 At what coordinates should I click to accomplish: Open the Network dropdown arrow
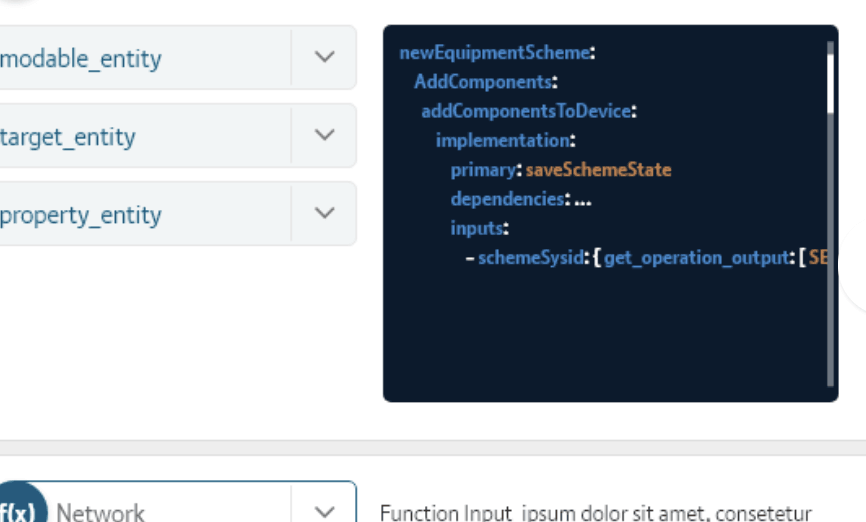324,511
